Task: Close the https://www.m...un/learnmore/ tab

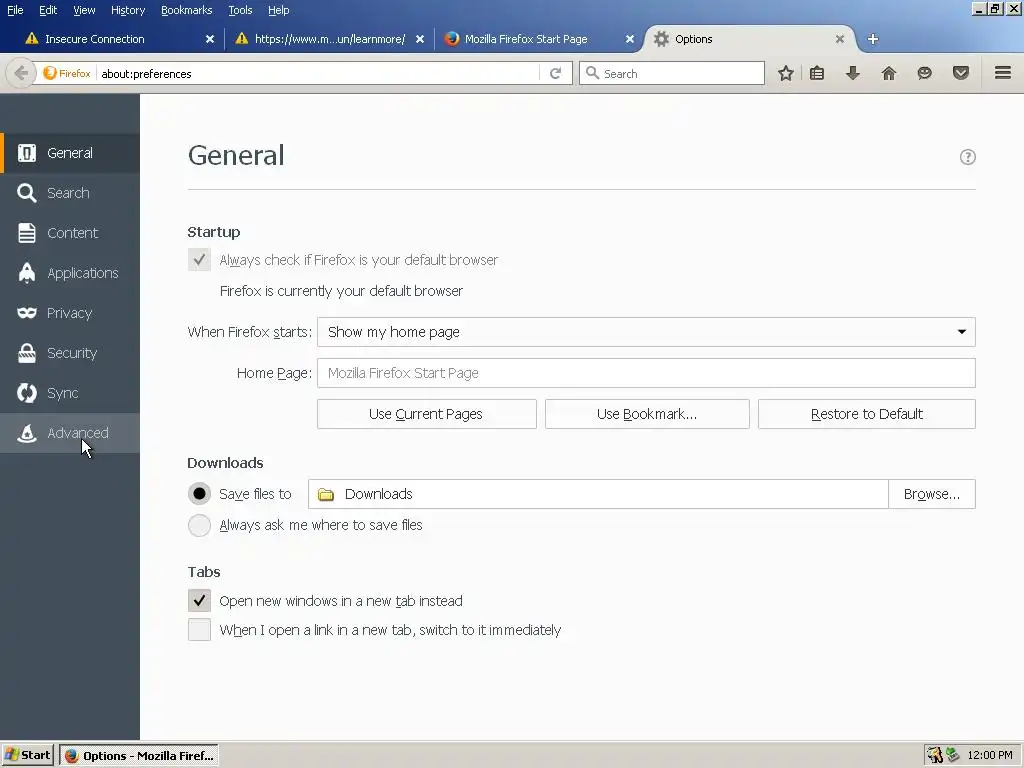Action: 420,39
